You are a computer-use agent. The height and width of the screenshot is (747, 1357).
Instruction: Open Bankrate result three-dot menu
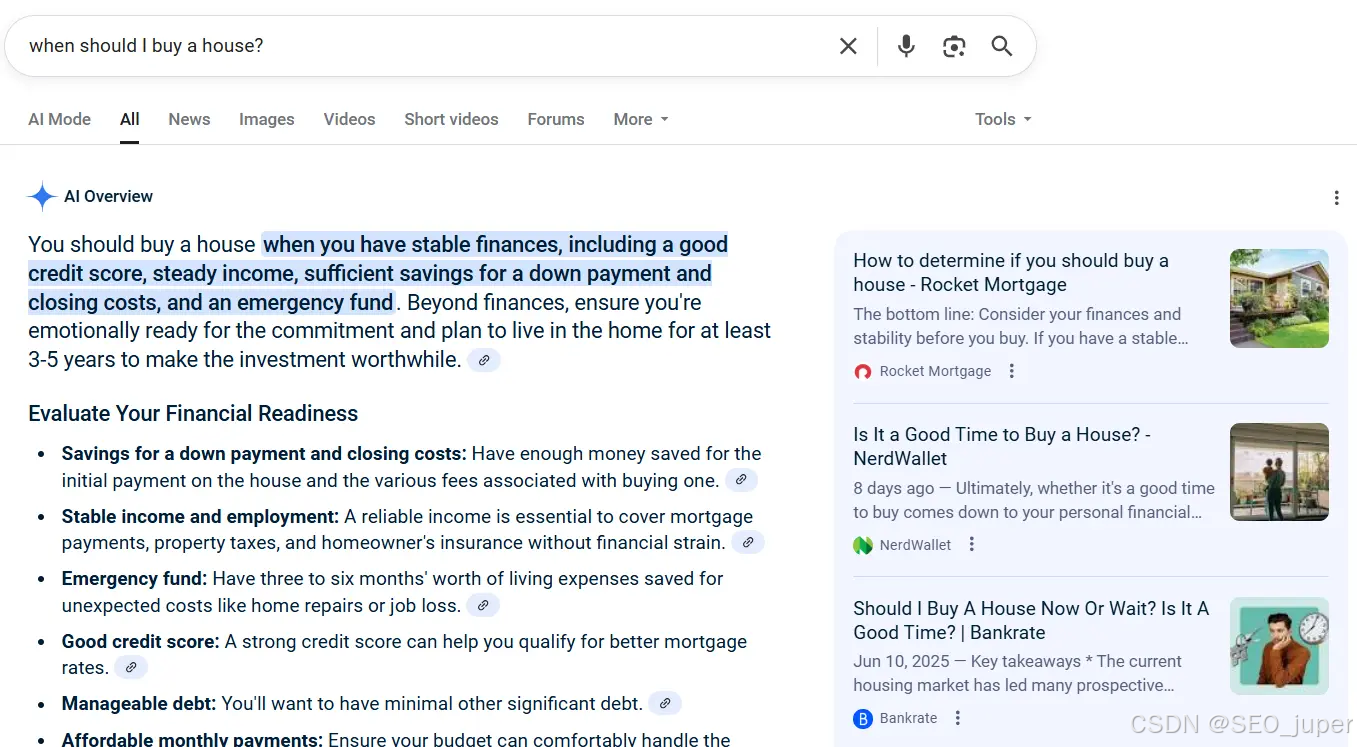957,718
